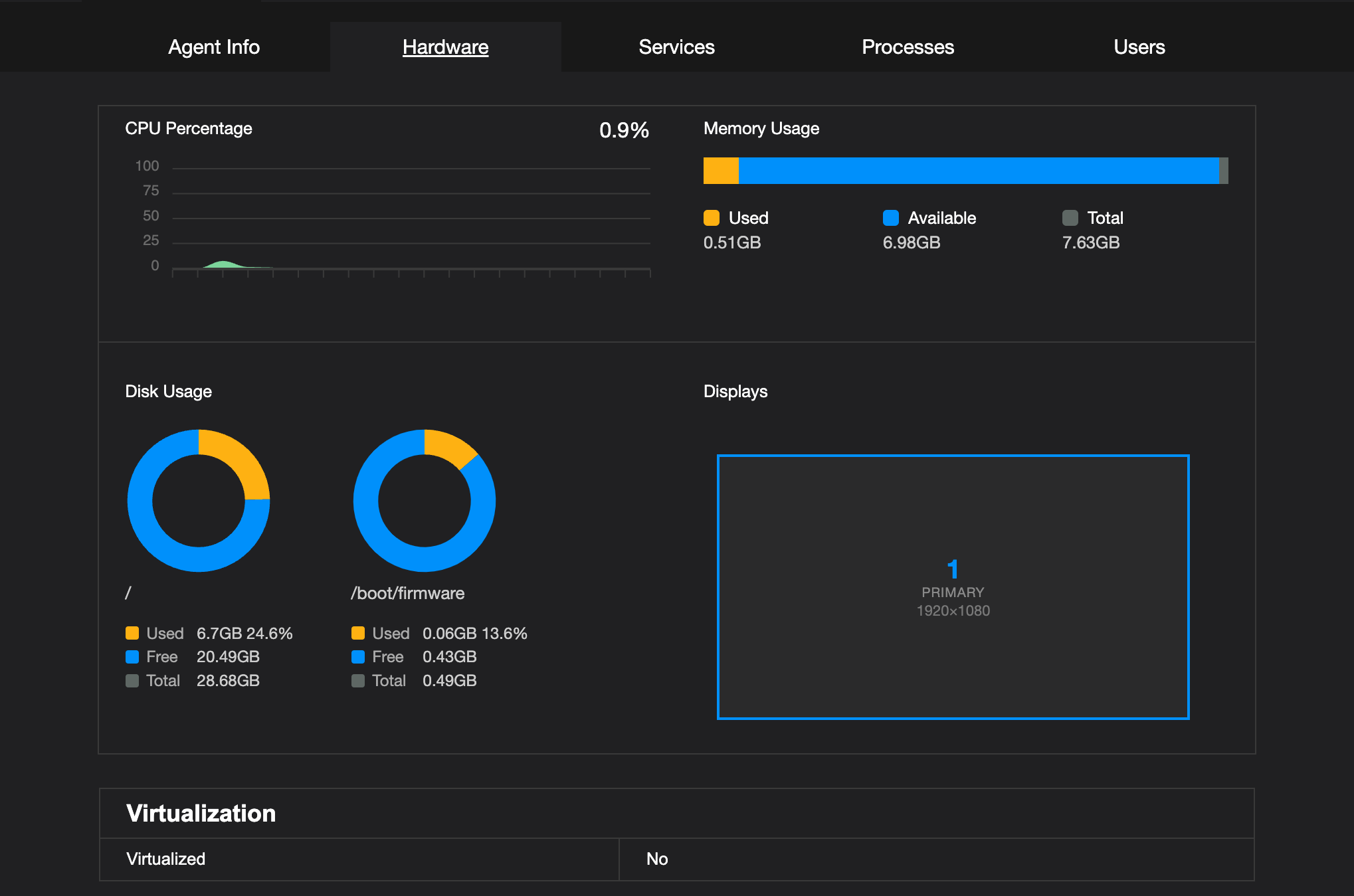
Task: Click the 6.7GB 24.6% used value
Action: coord(244,633)
